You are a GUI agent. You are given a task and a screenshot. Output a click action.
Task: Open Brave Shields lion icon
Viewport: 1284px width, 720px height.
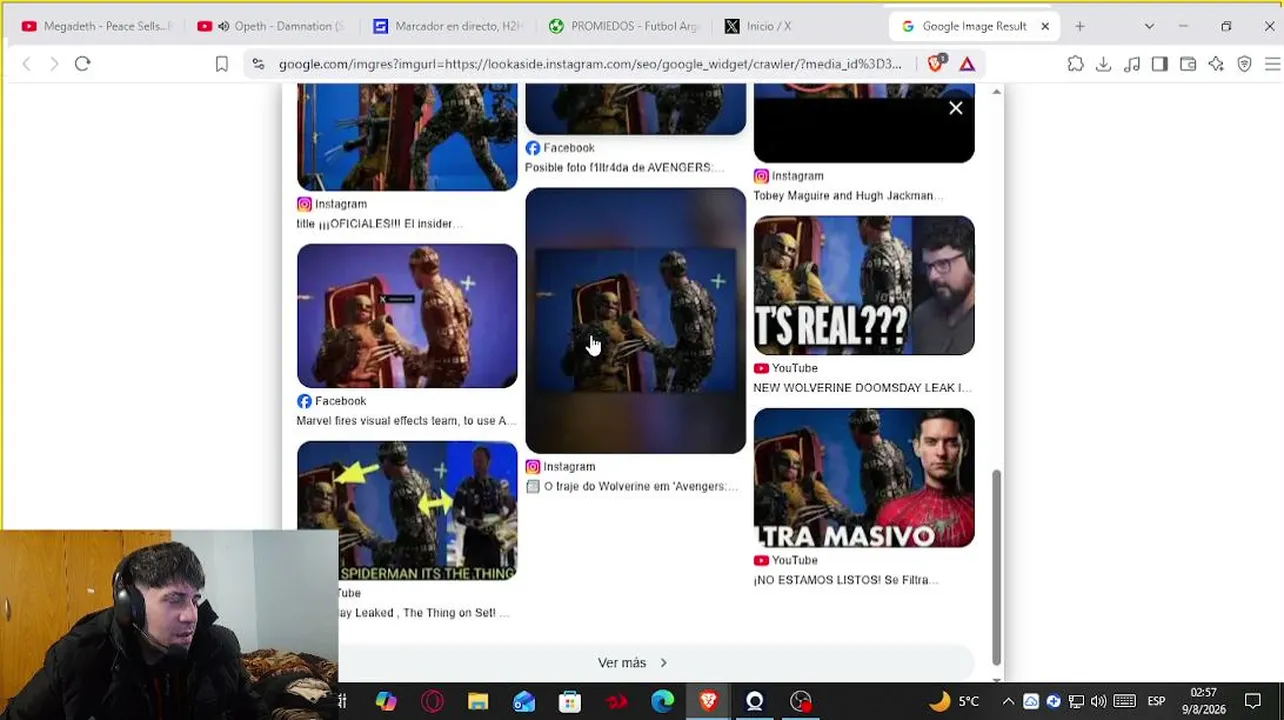point(936,63)
